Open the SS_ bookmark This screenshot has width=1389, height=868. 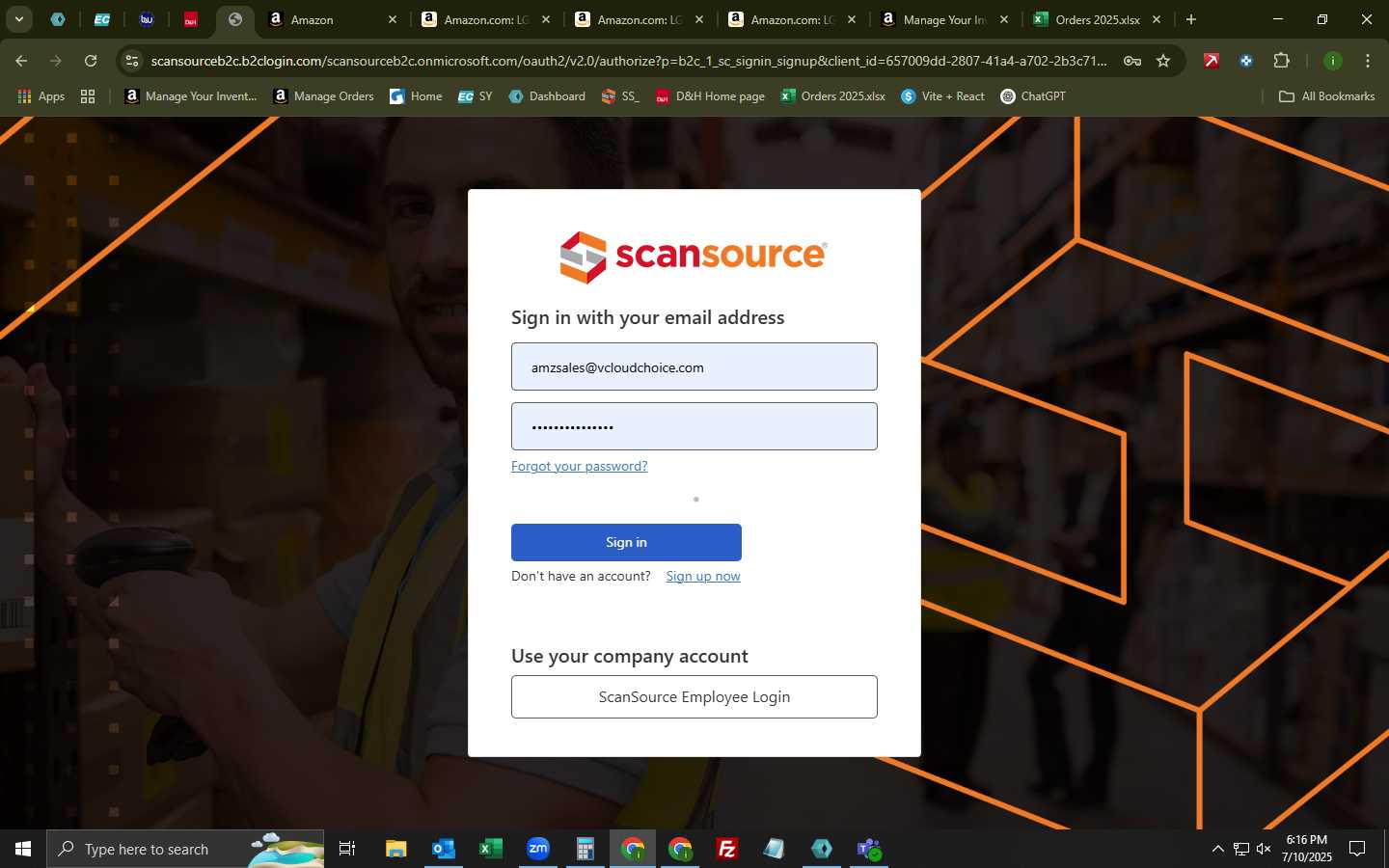620,96
